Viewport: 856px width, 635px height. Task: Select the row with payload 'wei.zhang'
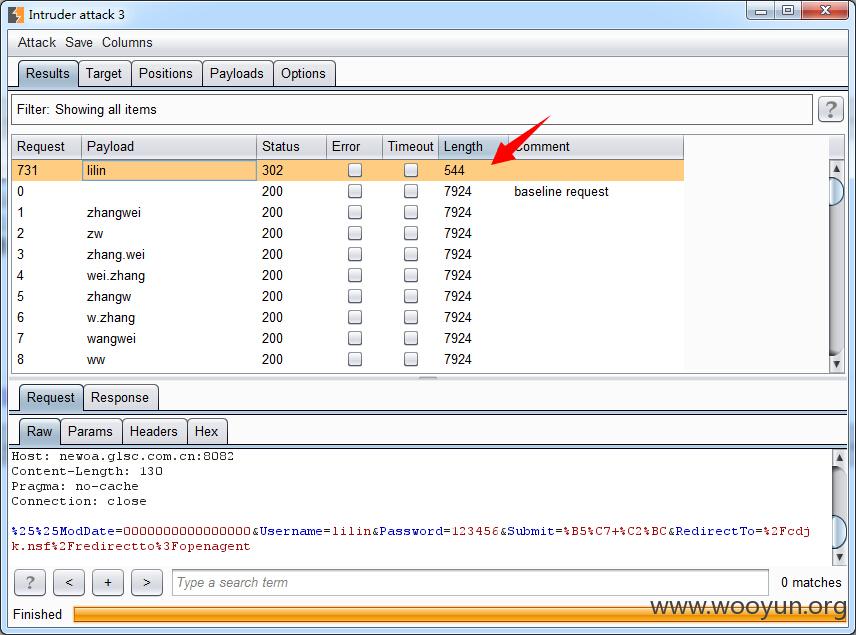point(348,275)
